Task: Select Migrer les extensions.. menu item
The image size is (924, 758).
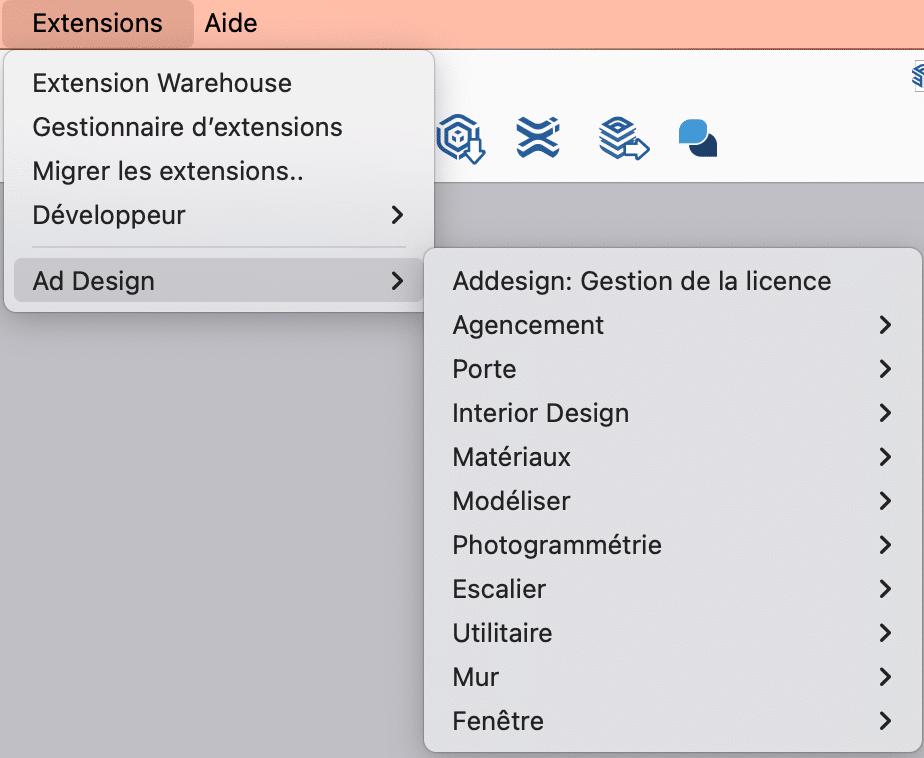Action: 168,171
